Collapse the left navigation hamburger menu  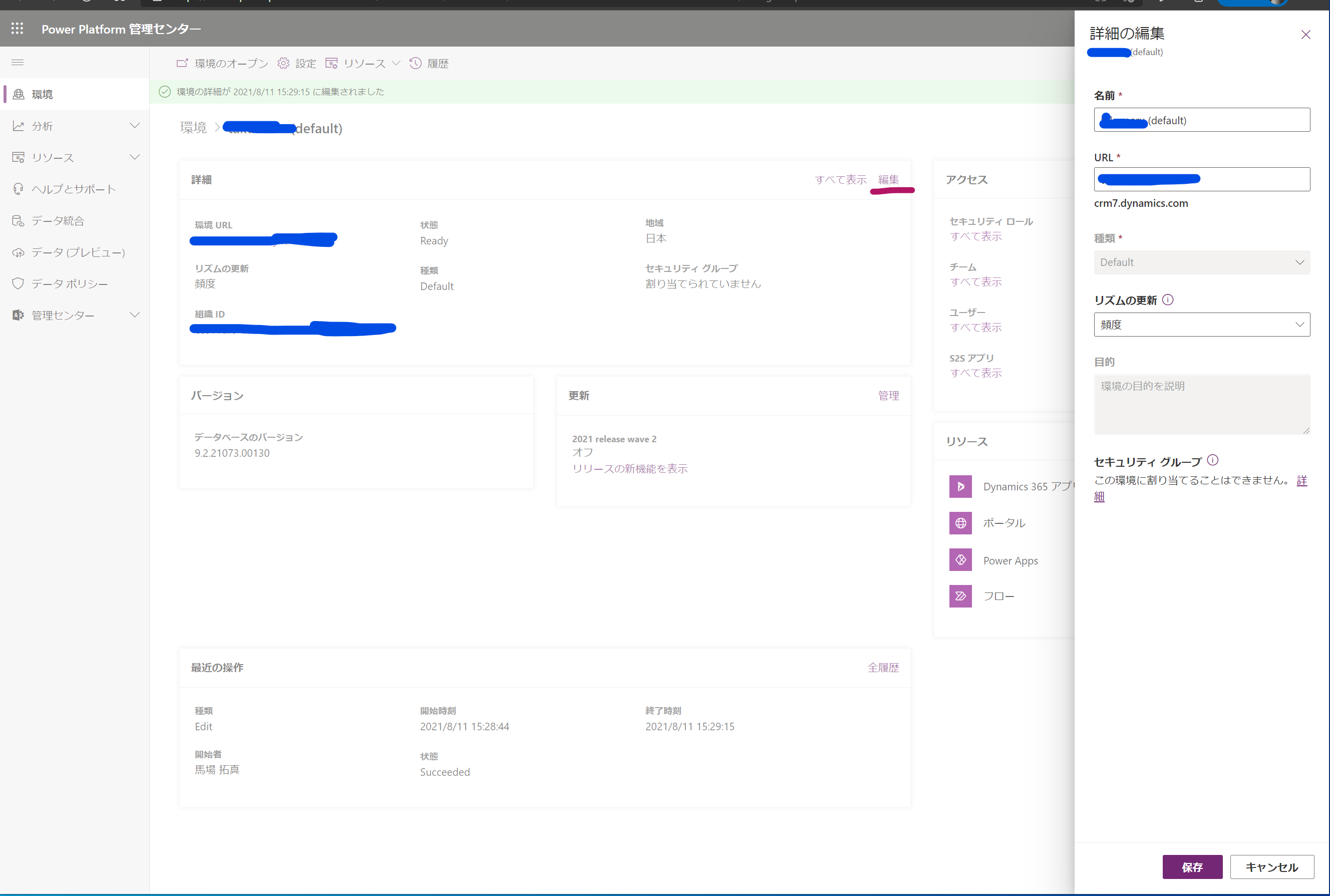[18, 62]
